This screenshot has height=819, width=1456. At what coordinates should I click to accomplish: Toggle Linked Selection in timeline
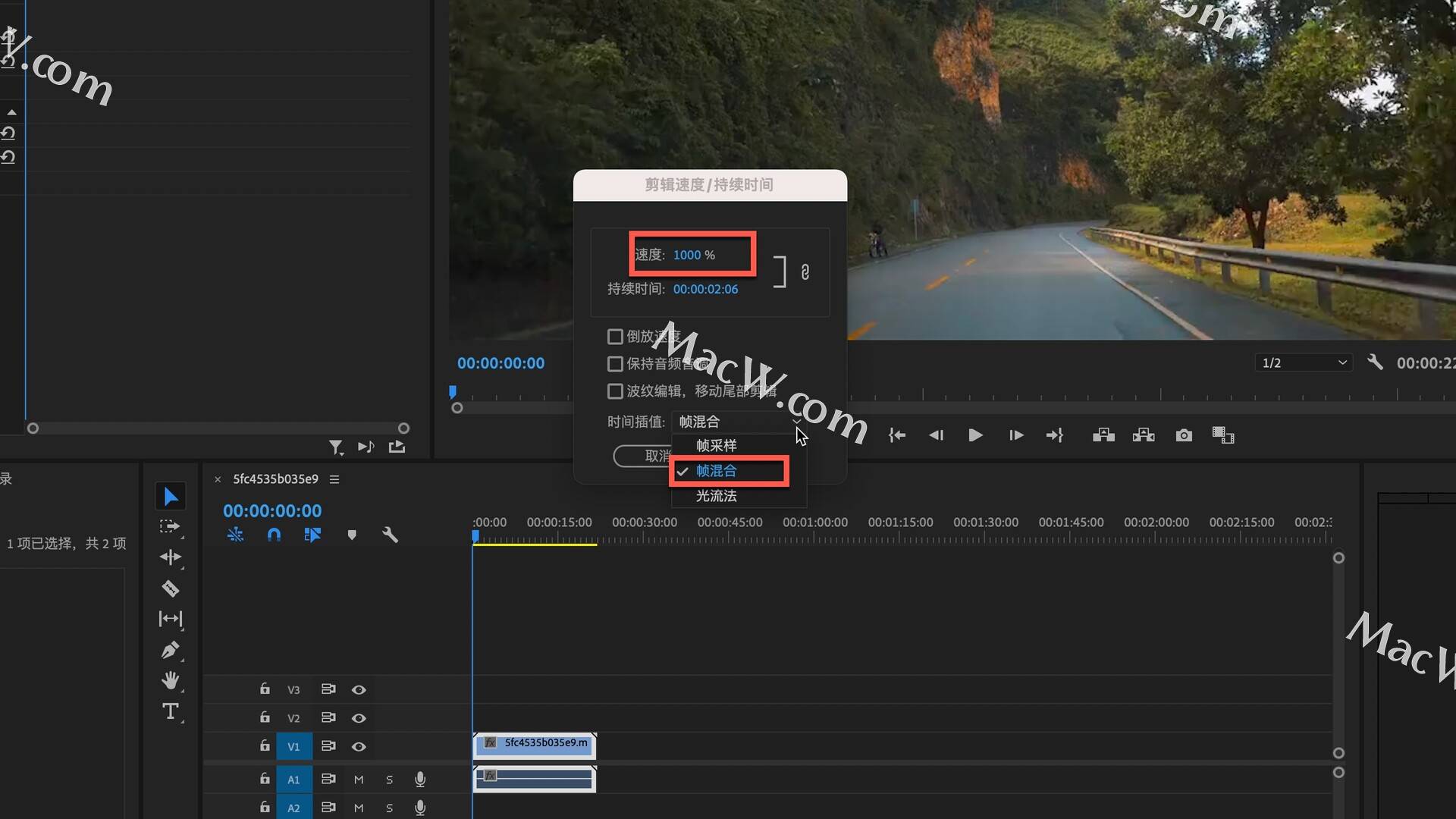[312, 535]
